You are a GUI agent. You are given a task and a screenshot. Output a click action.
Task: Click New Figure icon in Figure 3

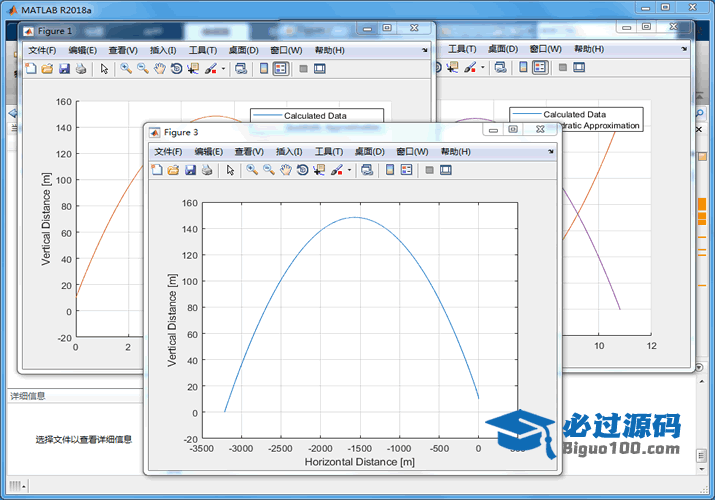click(x=157, y=170)
